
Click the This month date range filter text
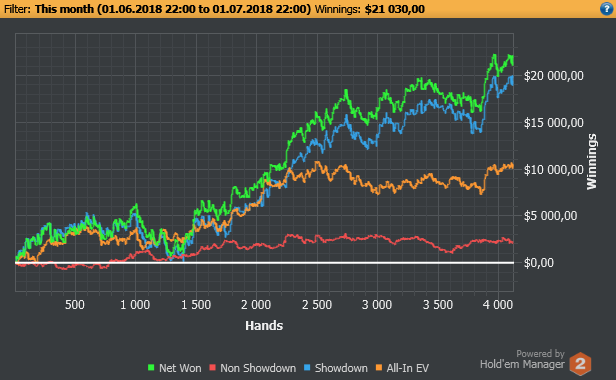(x=173, y=9)
